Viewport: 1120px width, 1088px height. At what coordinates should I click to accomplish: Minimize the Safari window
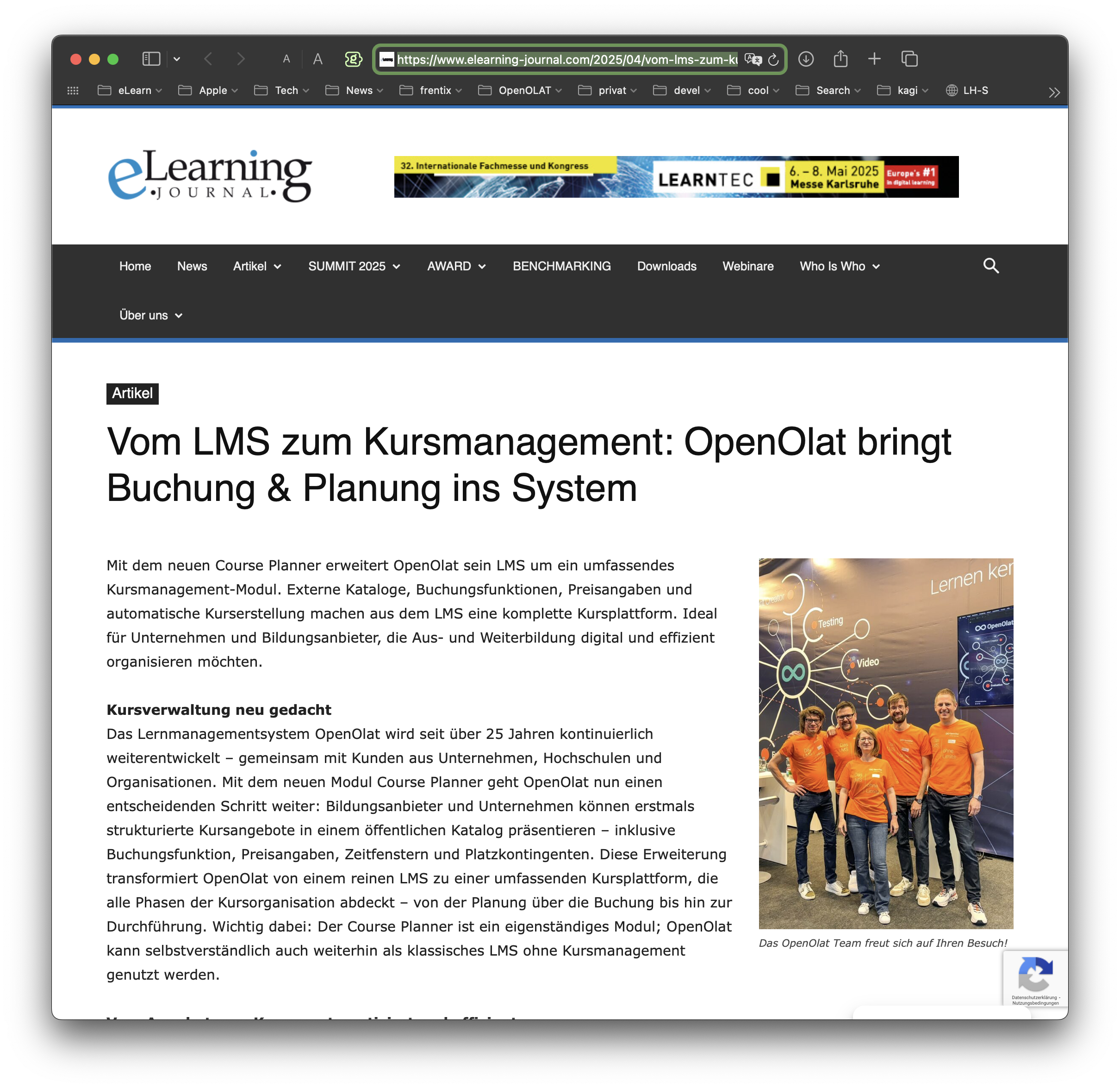94,59
